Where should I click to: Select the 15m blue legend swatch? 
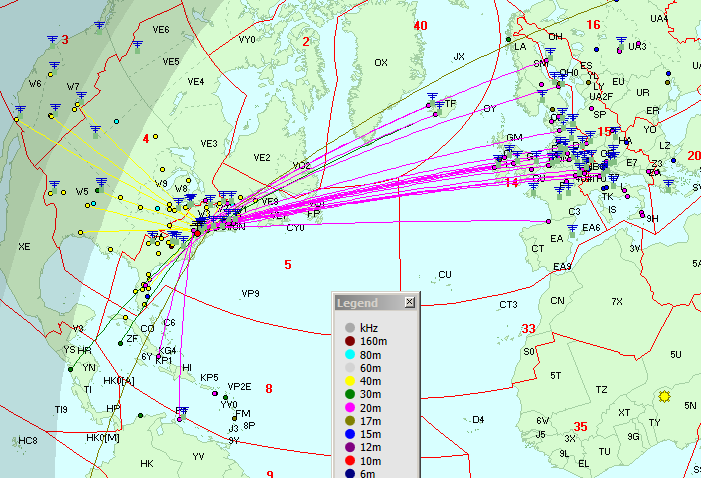click(x=350, y=434)
